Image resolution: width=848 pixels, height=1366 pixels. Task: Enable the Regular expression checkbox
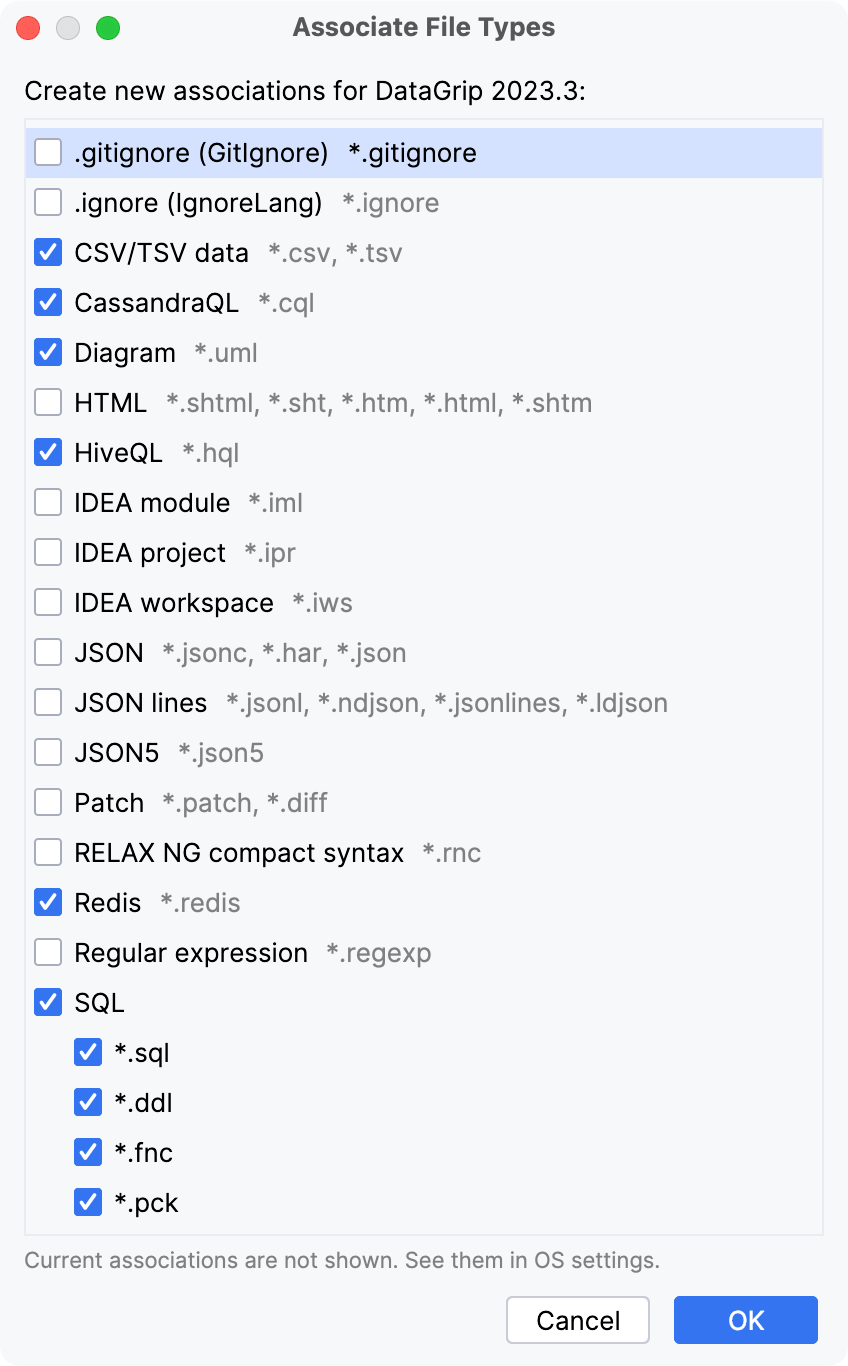[47, 952]
